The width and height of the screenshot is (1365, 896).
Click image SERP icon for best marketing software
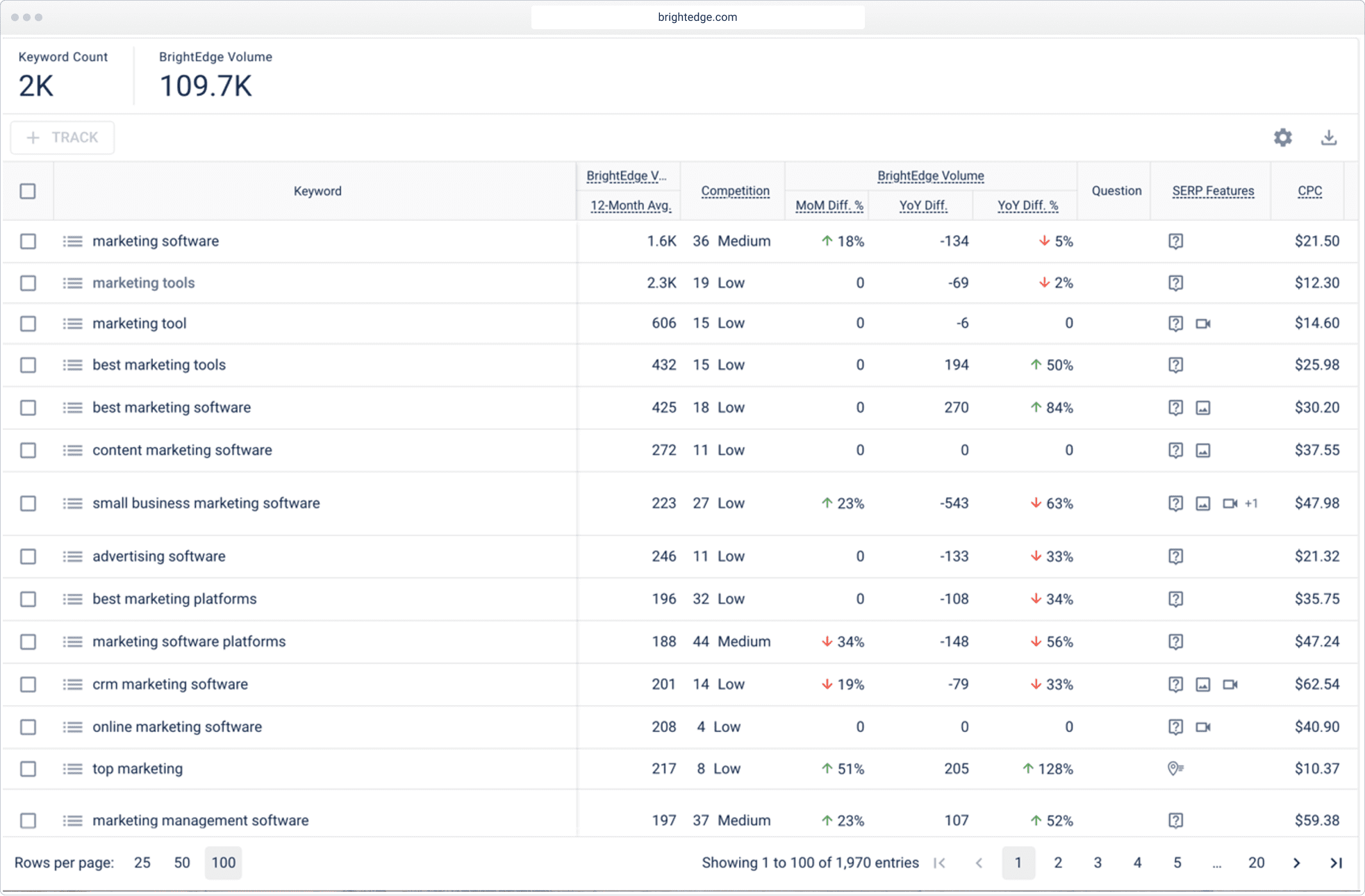1203,408
